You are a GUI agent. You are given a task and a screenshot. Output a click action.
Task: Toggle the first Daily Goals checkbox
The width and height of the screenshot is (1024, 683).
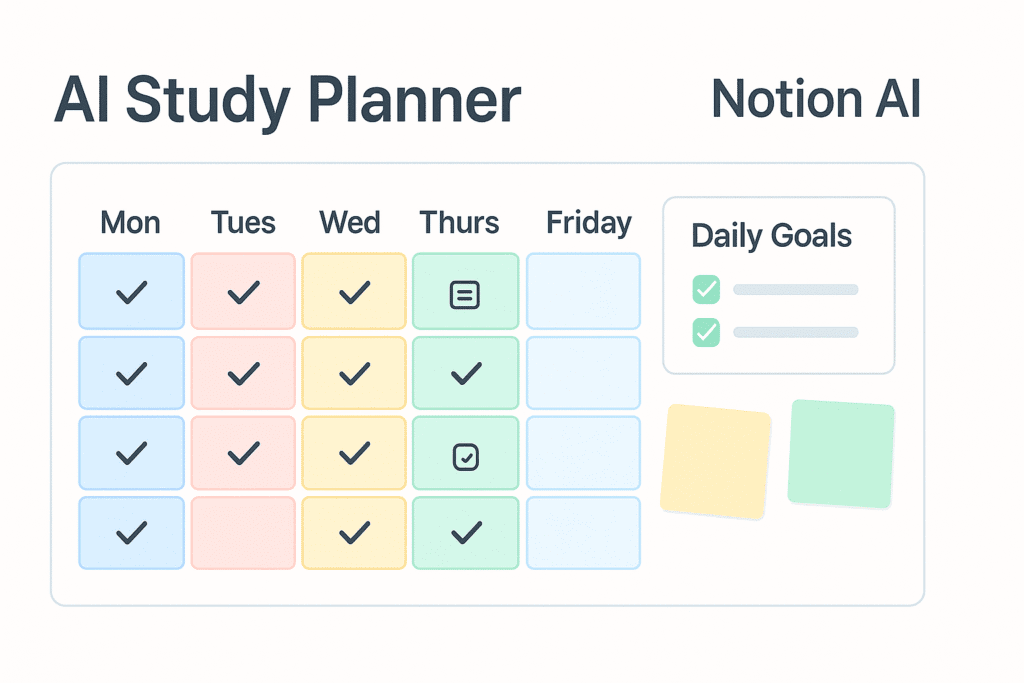pyautogui.click(x=706, y=290)
